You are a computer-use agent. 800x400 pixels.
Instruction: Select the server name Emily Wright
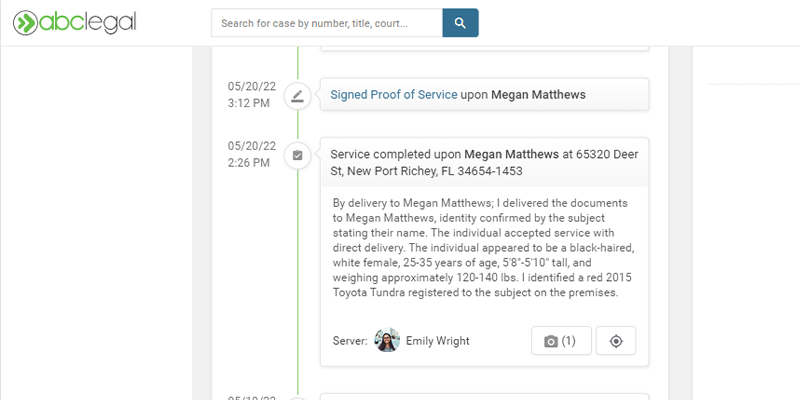437,341
